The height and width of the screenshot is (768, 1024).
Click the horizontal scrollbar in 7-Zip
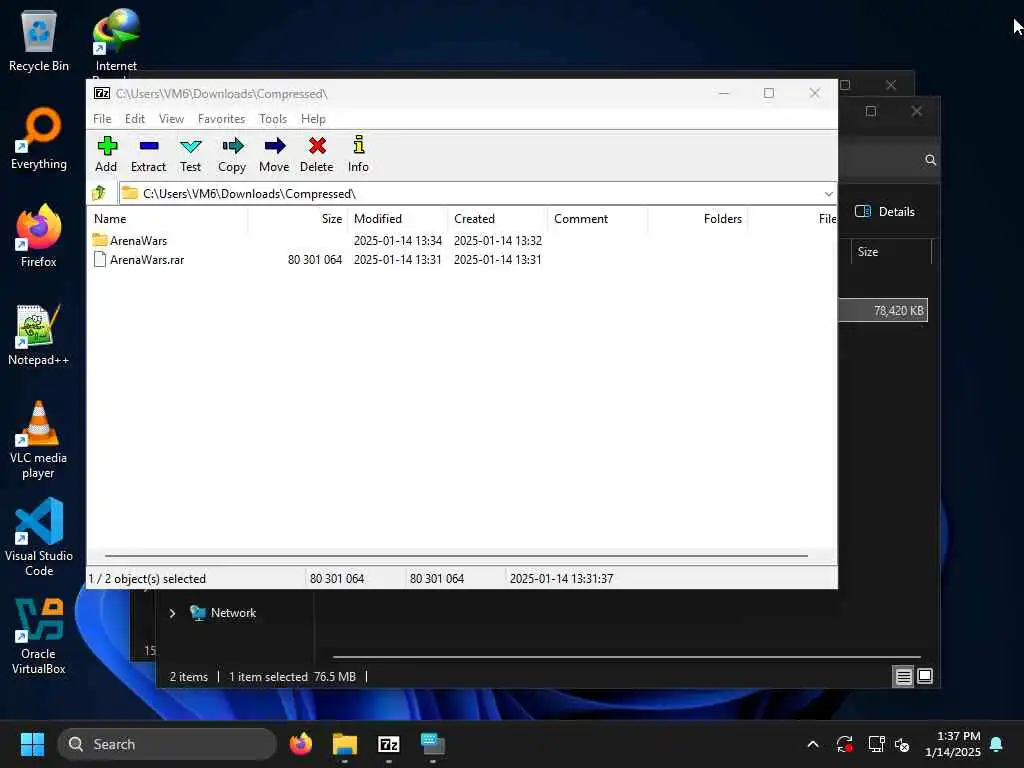pos(456,556)
